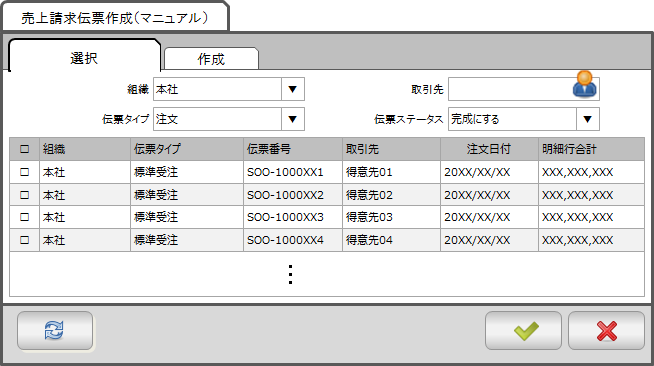Switch to the 作成 tab
This screenshot has width=654, height=366.
pyautogui.click(x=211, y=59)
